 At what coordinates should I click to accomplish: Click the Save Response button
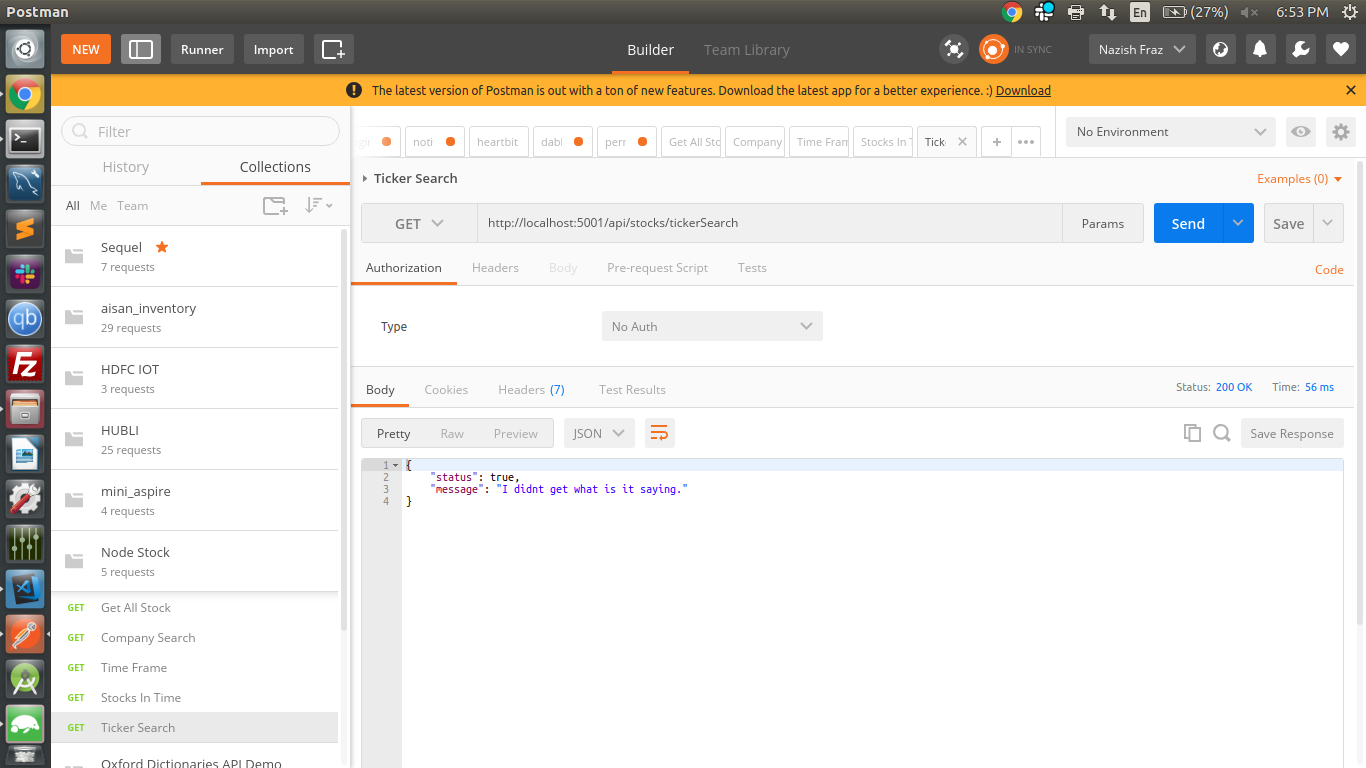tap(1292, 433)
